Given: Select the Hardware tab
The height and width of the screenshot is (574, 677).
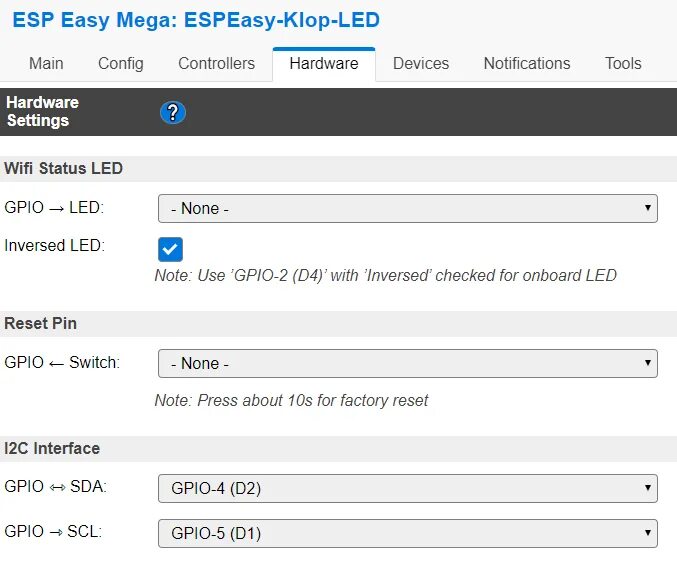Looking at the screenshot, I should [324, 63].
